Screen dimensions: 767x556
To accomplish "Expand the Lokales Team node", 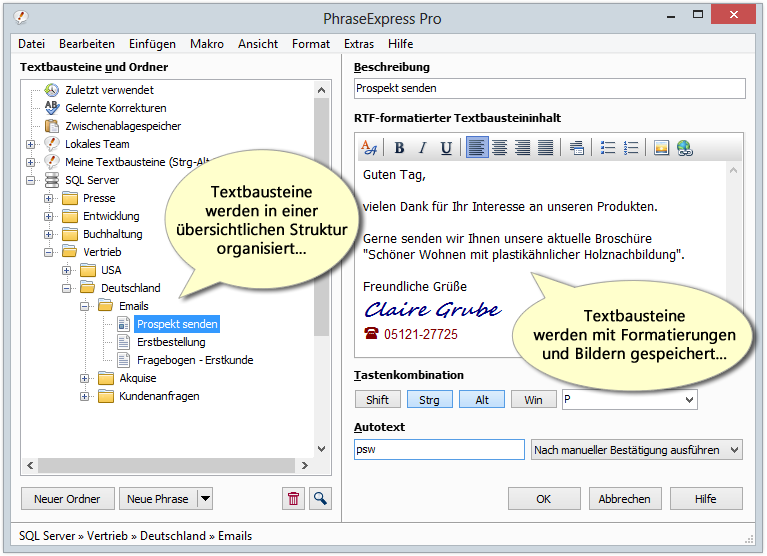I will (x=30, y=144).
